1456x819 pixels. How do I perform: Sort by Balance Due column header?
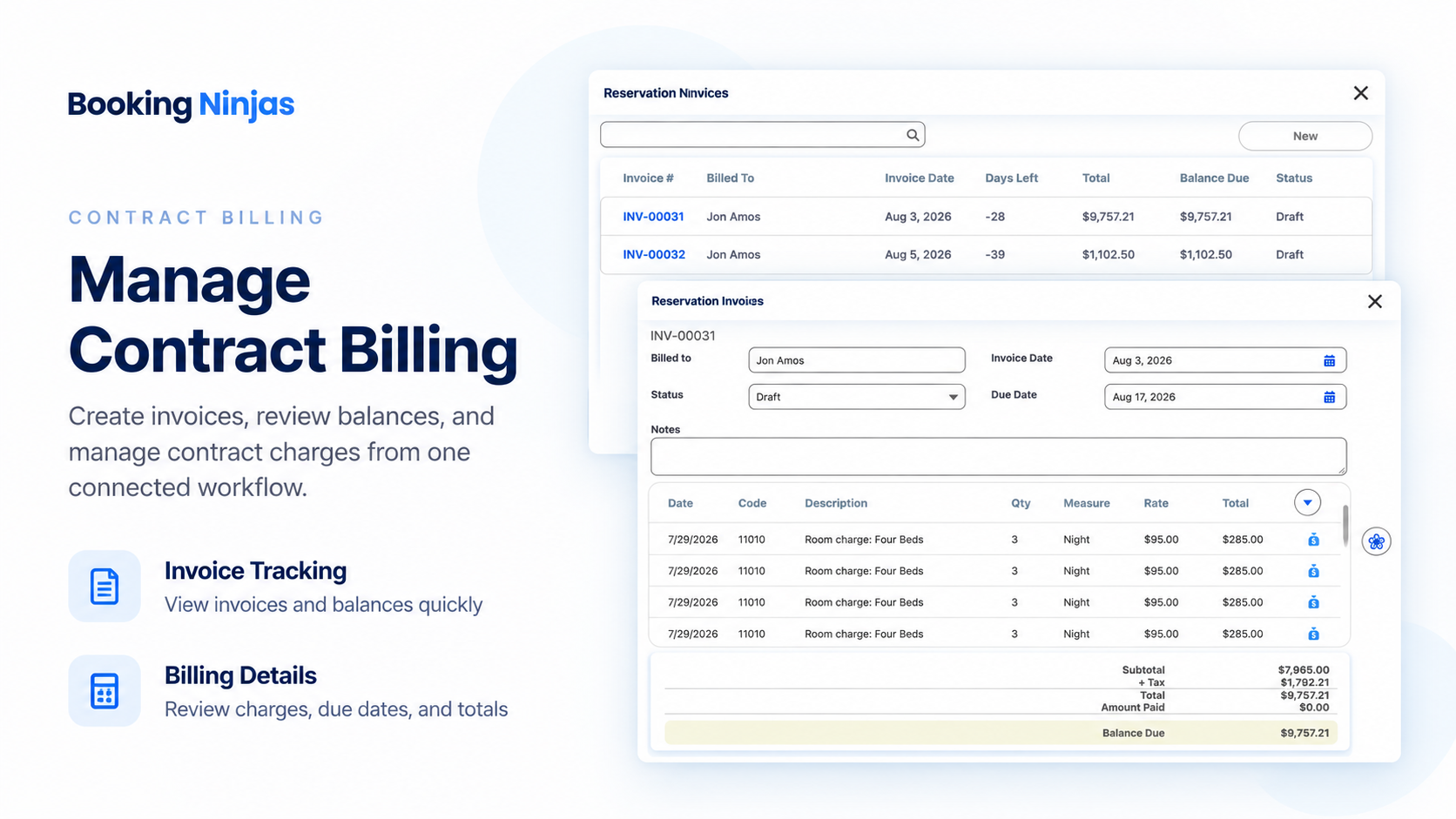[x=1214, y=178]
